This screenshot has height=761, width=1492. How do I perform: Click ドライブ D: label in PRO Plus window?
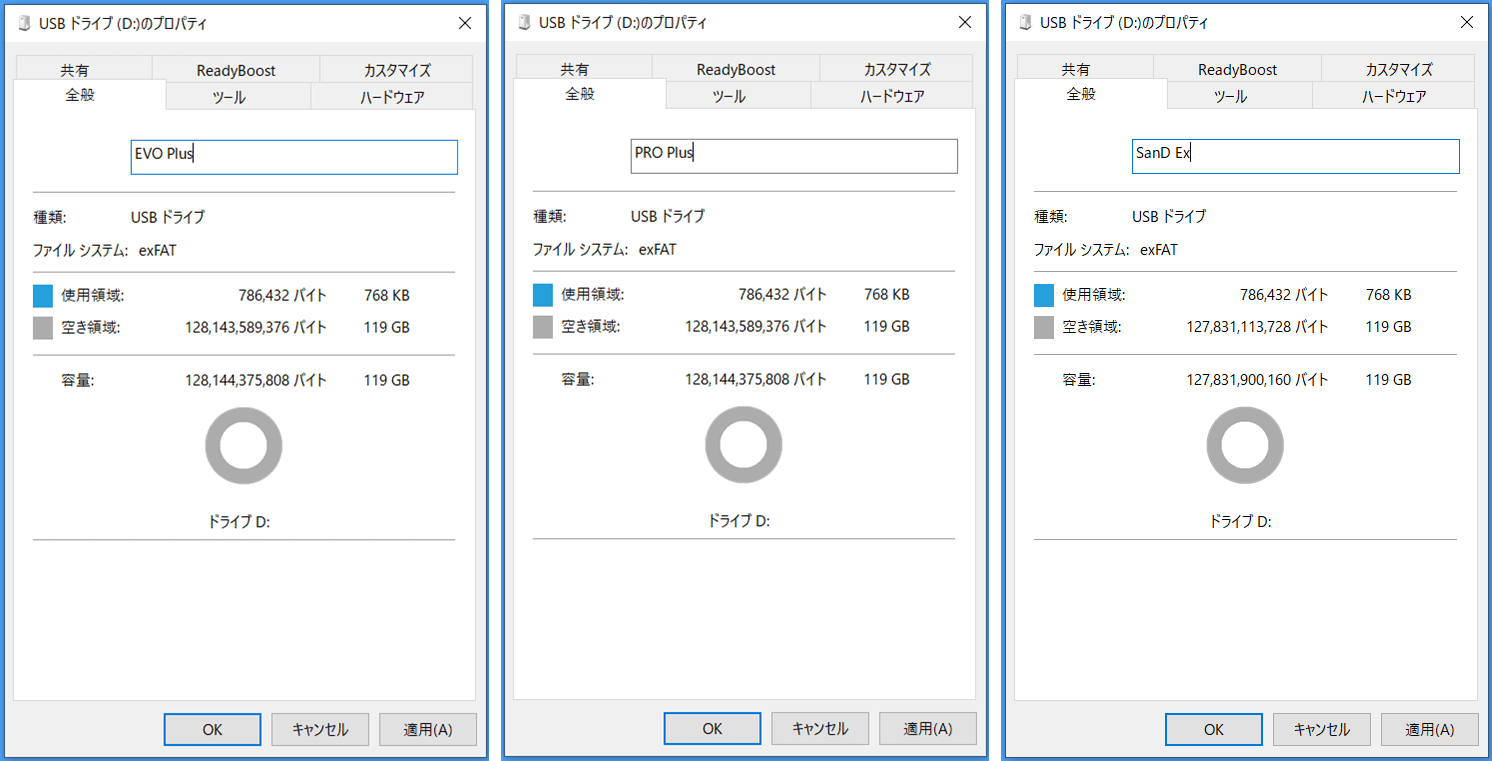tap(739, 521)
